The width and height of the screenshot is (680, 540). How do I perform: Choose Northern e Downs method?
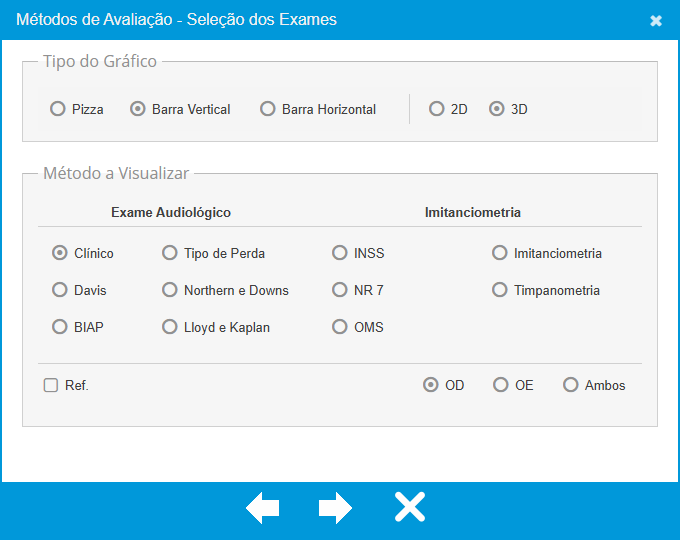click(170, 290)
